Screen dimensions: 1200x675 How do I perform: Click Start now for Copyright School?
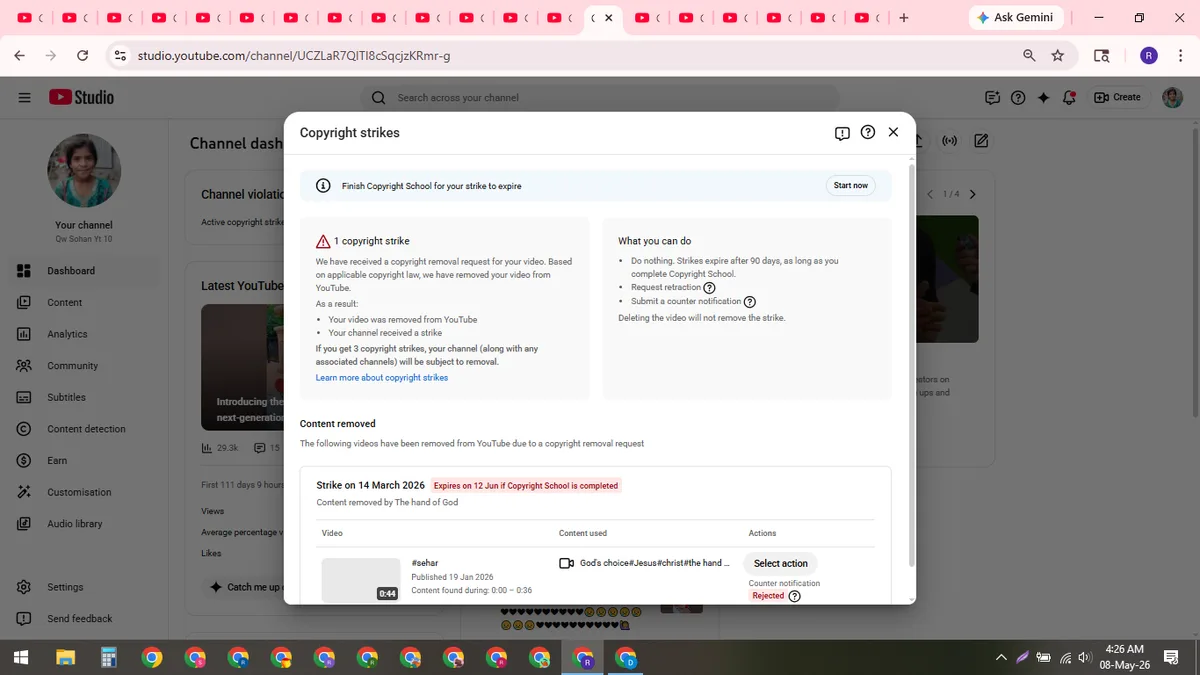[x=851, y=185]
